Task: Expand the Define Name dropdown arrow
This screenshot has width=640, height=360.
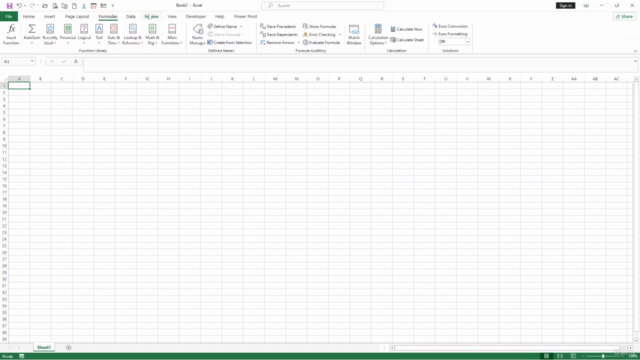Action: tap(241, 27)
